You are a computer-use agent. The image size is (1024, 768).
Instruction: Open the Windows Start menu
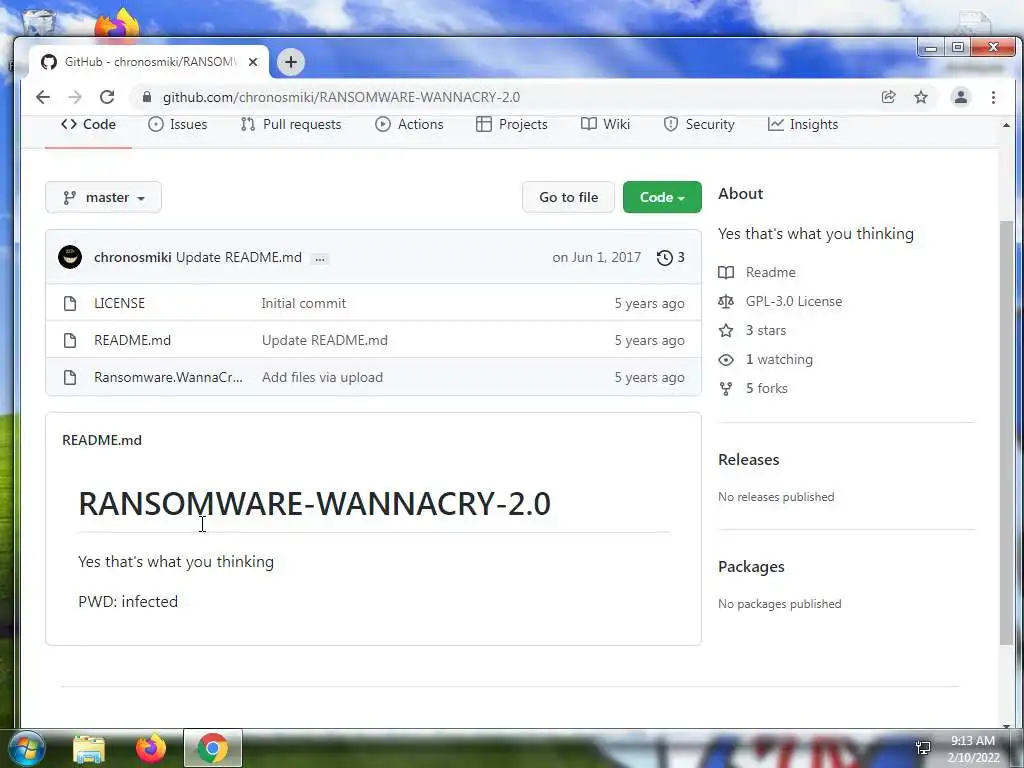26,748
